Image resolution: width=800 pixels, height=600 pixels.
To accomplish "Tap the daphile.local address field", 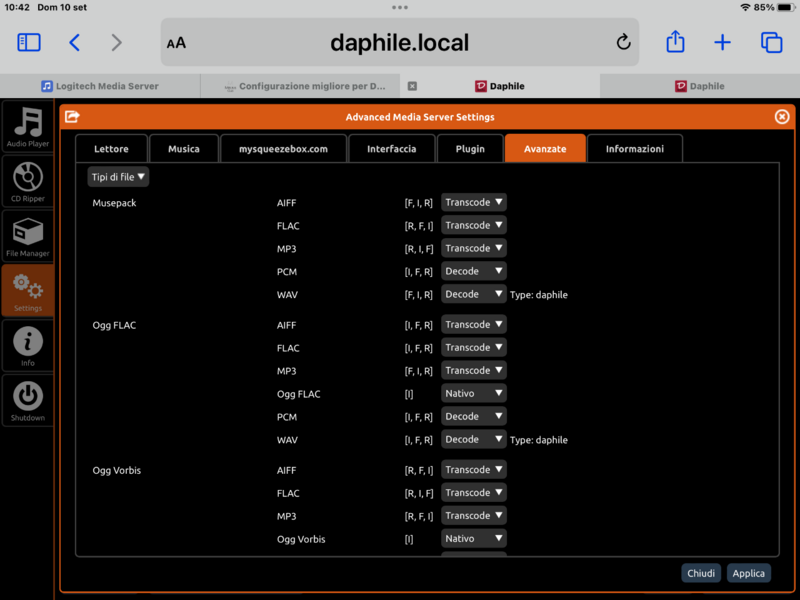I will [x=399, y=42].
